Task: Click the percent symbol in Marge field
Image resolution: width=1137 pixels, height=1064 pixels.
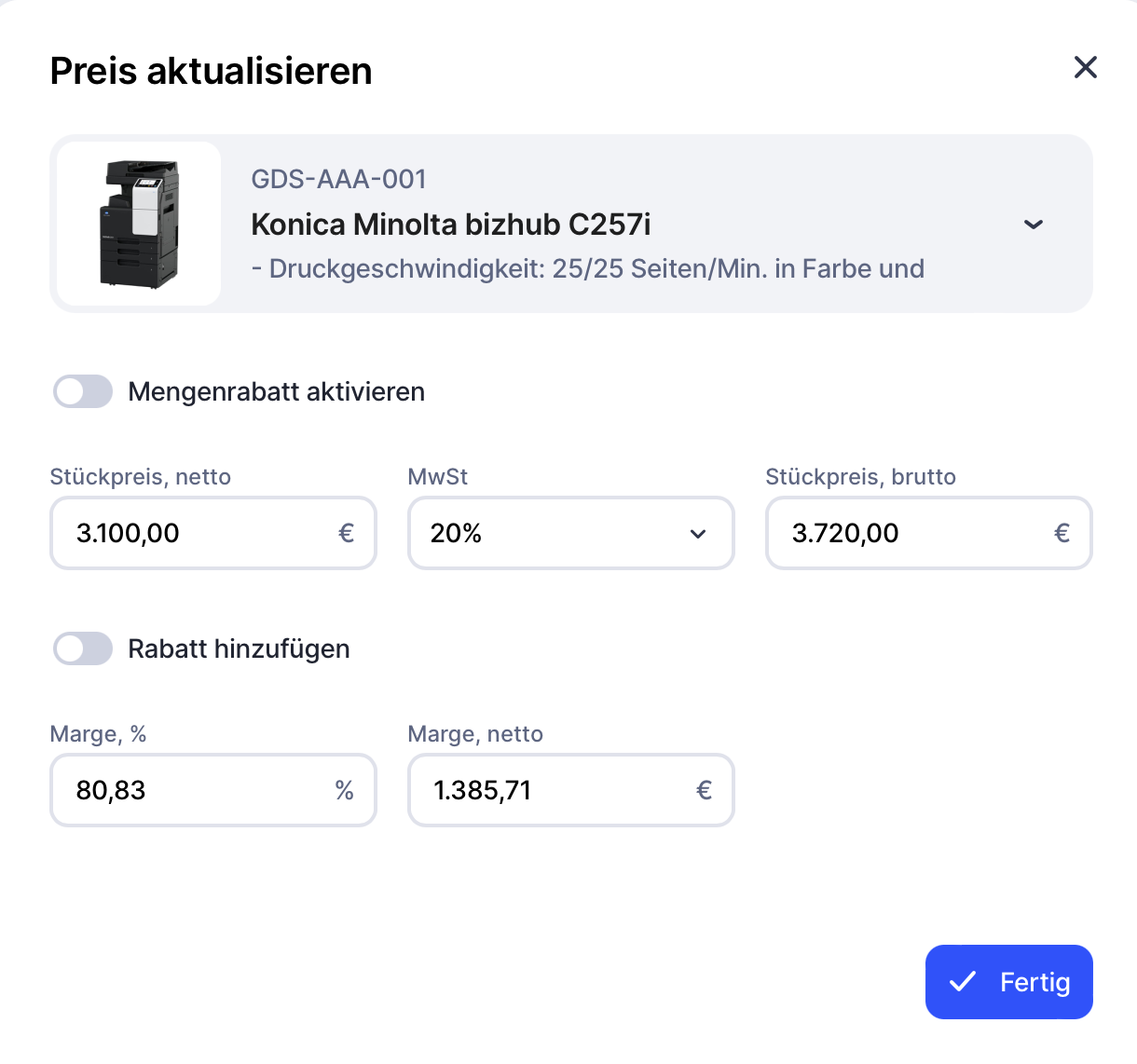Action: tap(344, 790)
